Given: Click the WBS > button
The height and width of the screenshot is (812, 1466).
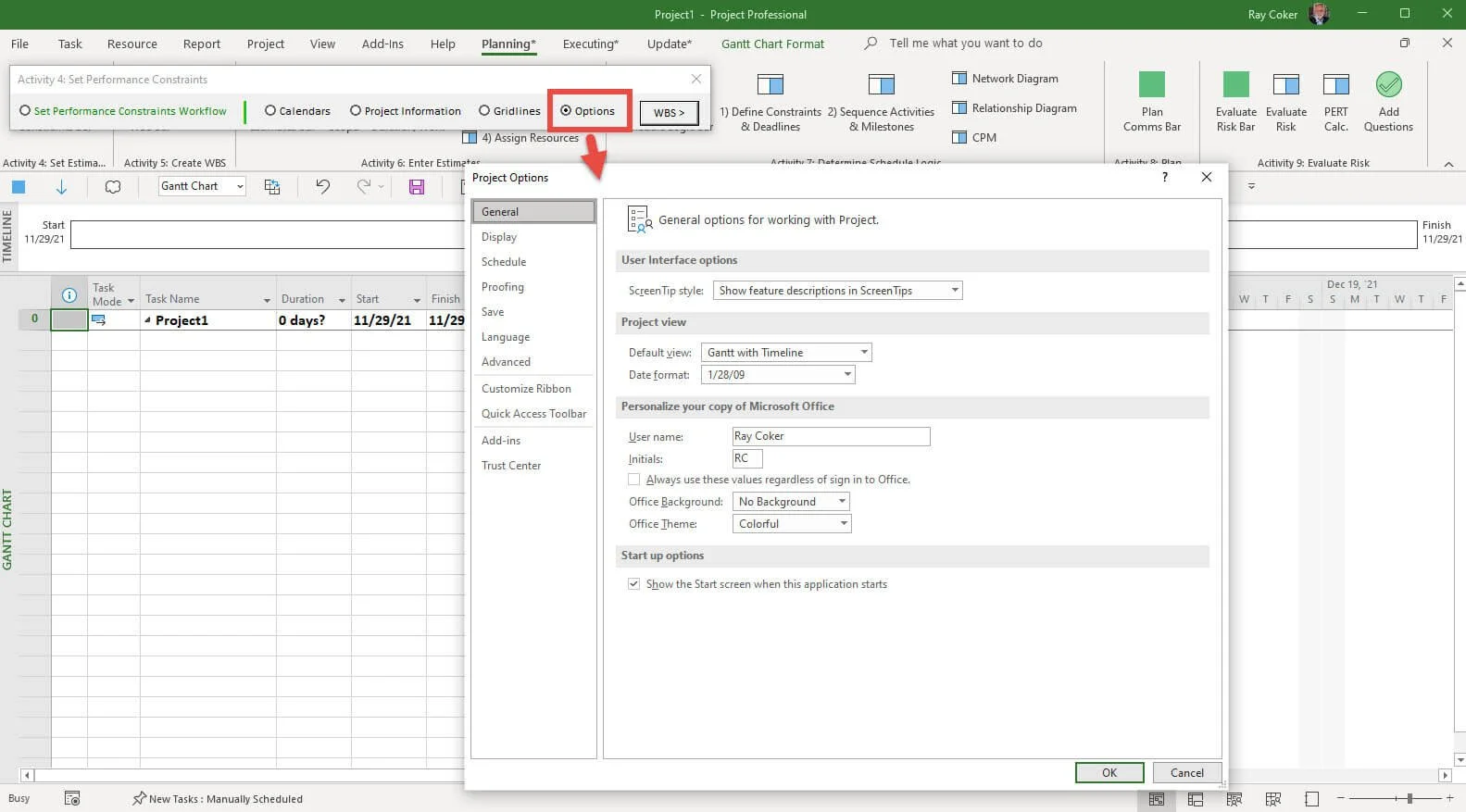Looking at the screenshot, I should 669,113.
